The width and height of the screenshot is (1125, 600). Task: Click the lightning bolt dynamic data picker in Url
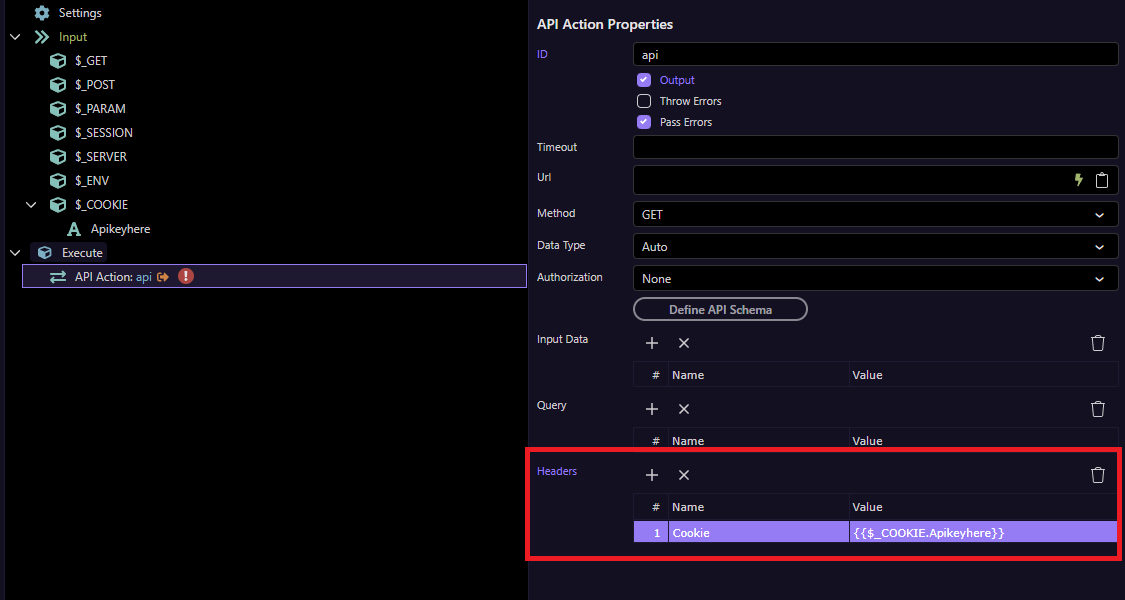click(1078, 180)
